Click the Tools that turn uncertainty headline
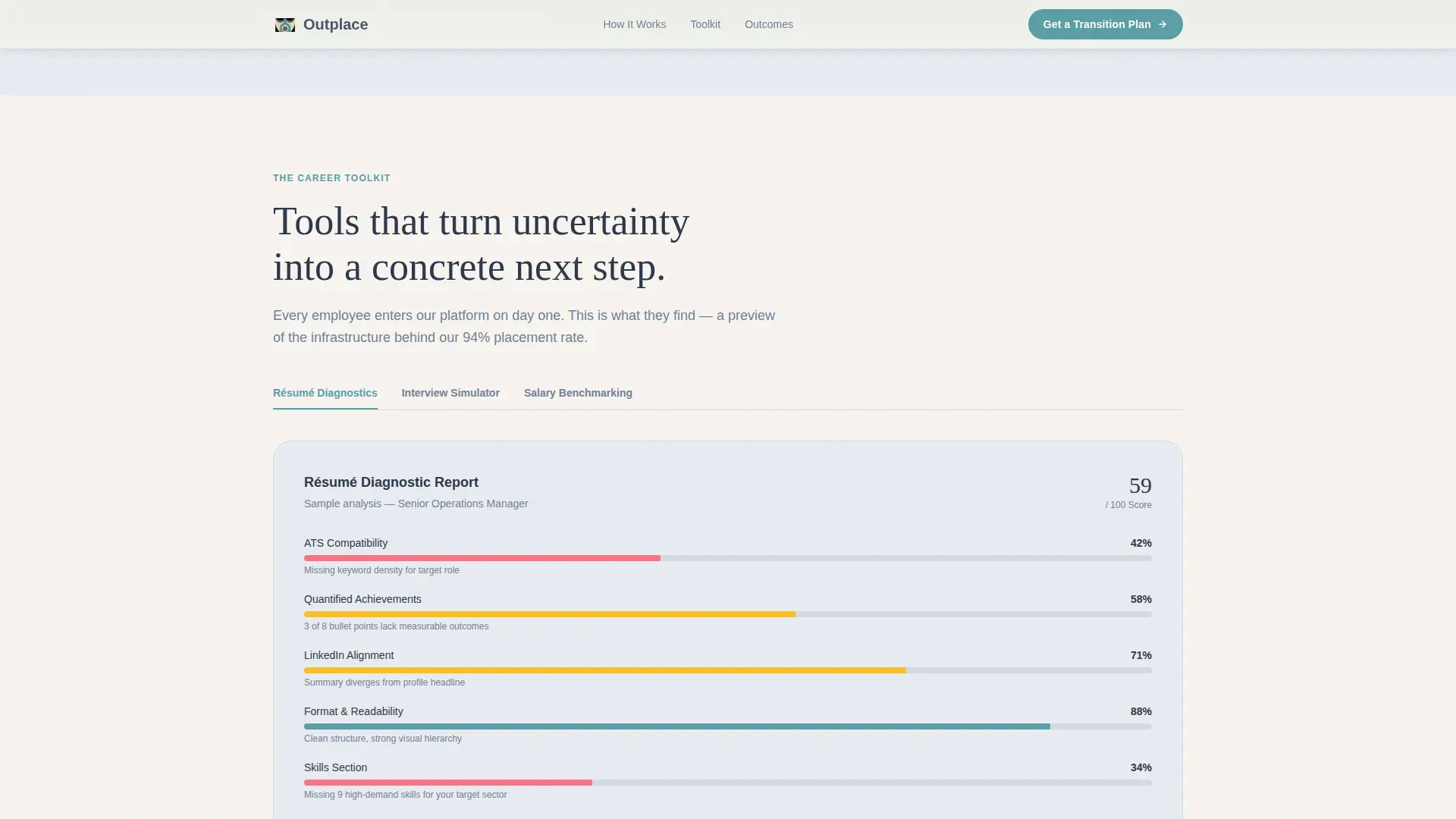This screenshot has width=1456, height=819. [481, 244]
